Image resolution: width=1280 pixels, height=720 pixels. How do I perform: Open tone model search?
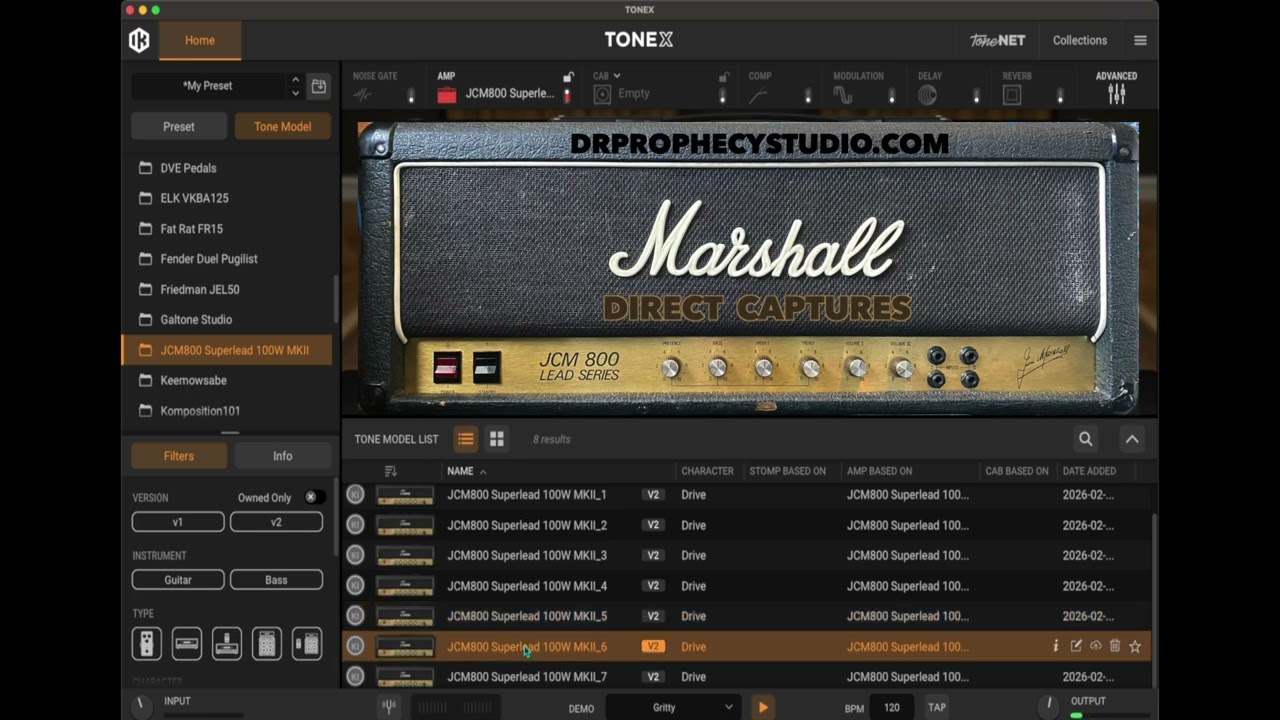pos(1085,439)
